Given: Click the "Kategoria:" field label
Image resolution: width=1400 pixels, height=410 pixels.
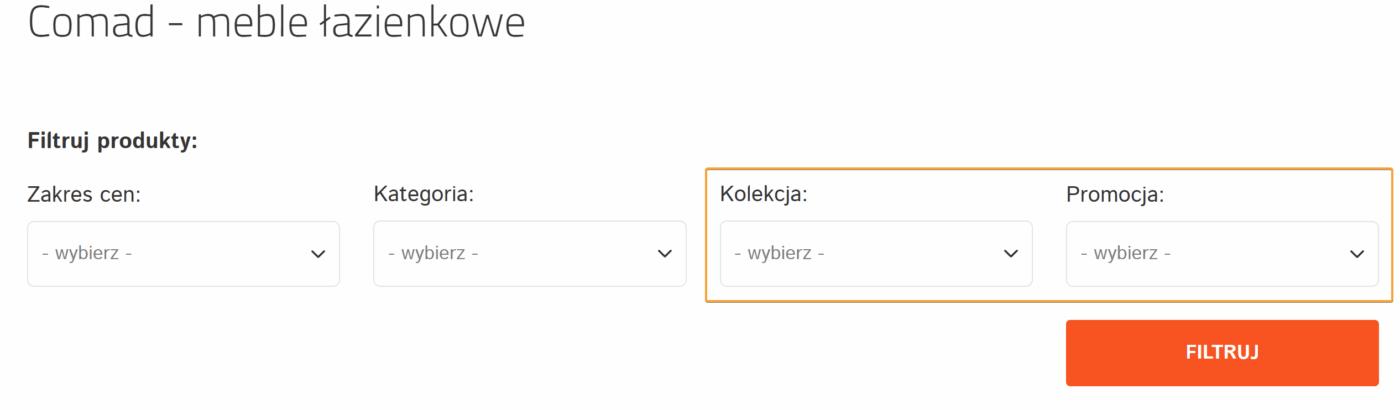Looking at the screenshot, I should [423, 194].
